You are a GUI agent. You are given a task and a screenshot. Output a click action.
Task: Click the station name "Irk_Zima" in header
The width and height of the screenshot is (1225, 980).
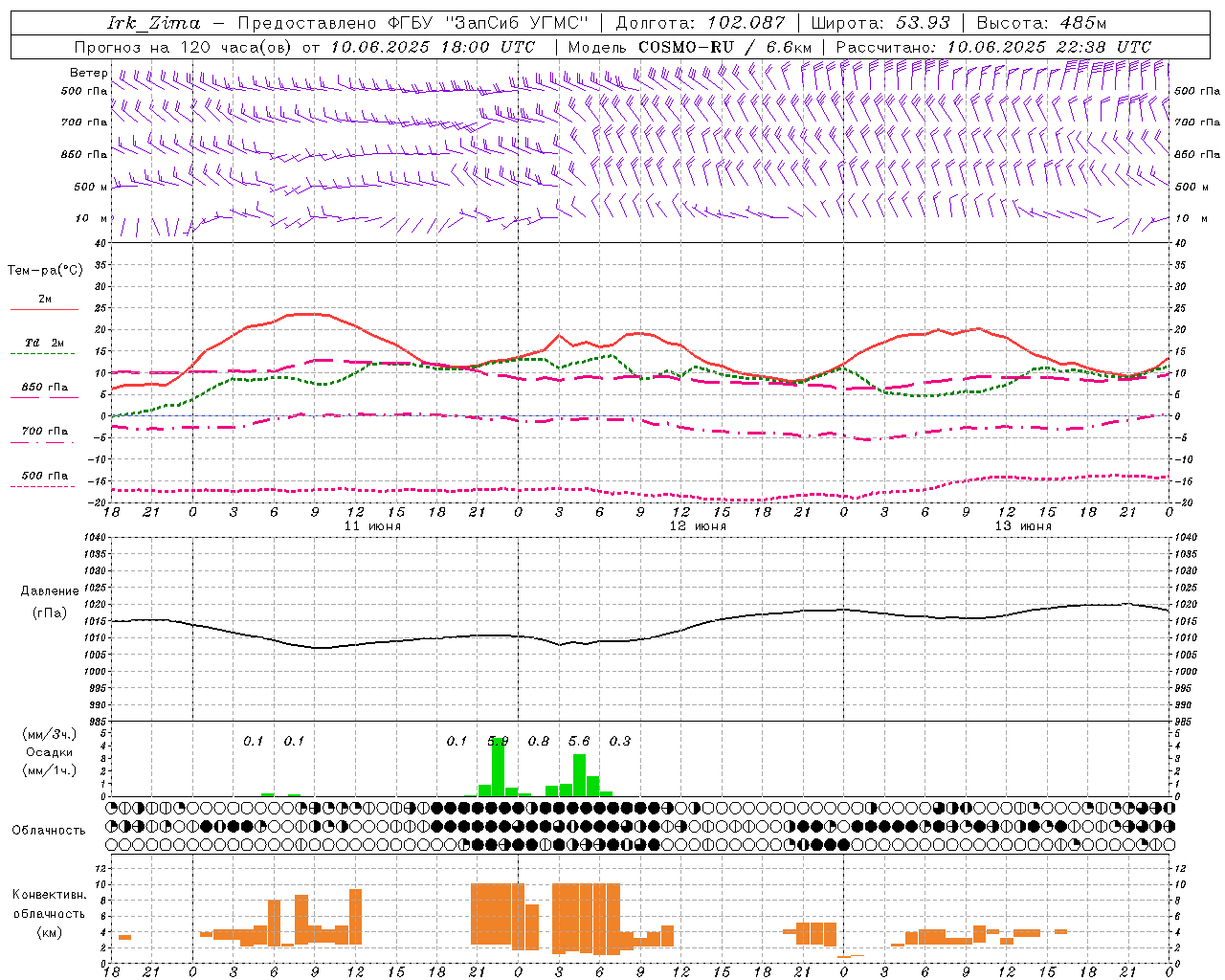coord(154,23)
